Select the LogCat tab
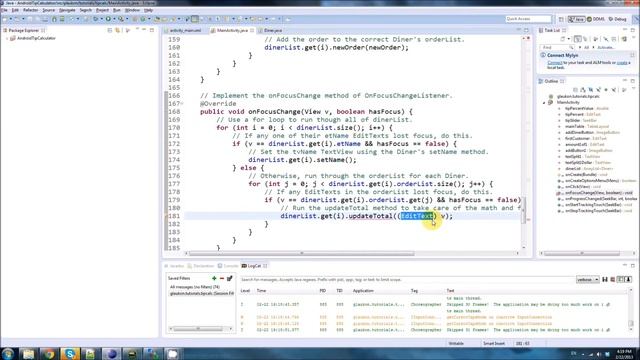The width and height of the screenshot is (640, 360). point(254,266)
